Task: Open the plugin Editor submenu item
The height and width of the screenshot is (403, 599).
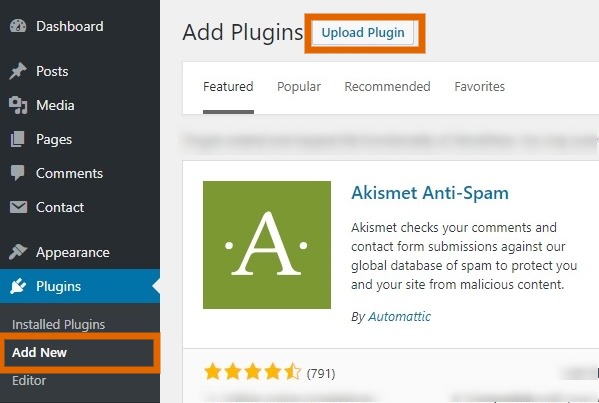Action: [29, 380]
